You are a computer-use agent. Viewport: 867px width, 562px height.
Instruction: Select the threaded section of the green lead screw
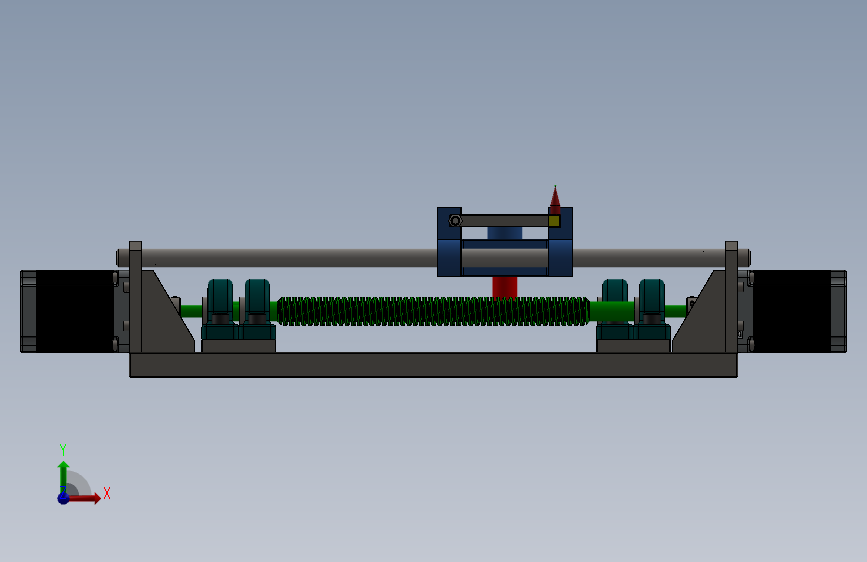coord(434,311)
